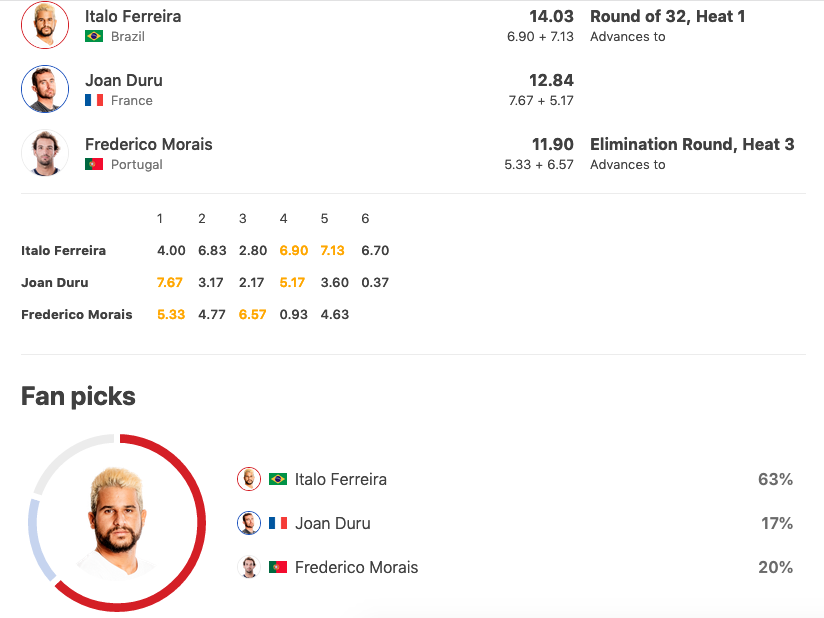Image resolution: width=824 pixels, height=618 pixels.
Task: Click Italo Ferreira's highlighted 7.13 wave score
Action: point(332,251)
